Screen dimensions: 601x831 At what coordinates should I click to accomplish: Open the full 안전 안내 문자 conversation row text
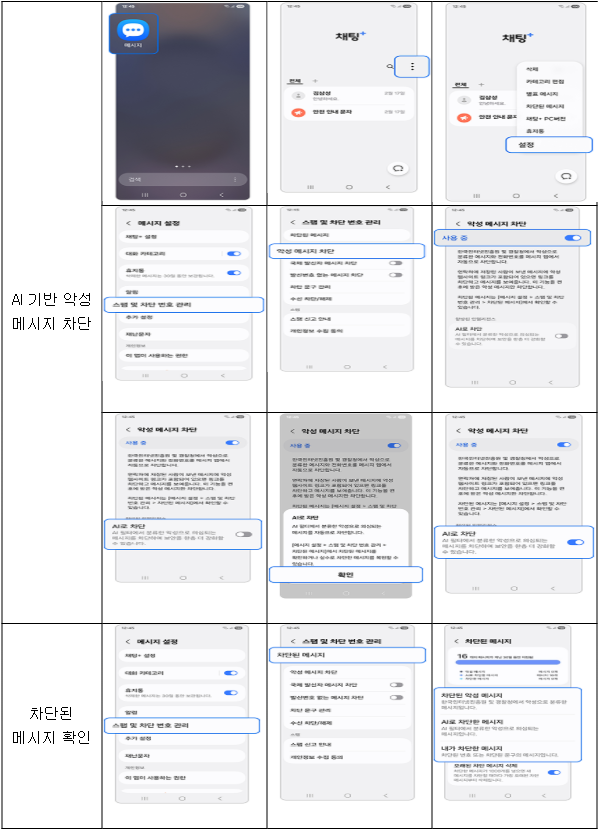pos(332,112)
